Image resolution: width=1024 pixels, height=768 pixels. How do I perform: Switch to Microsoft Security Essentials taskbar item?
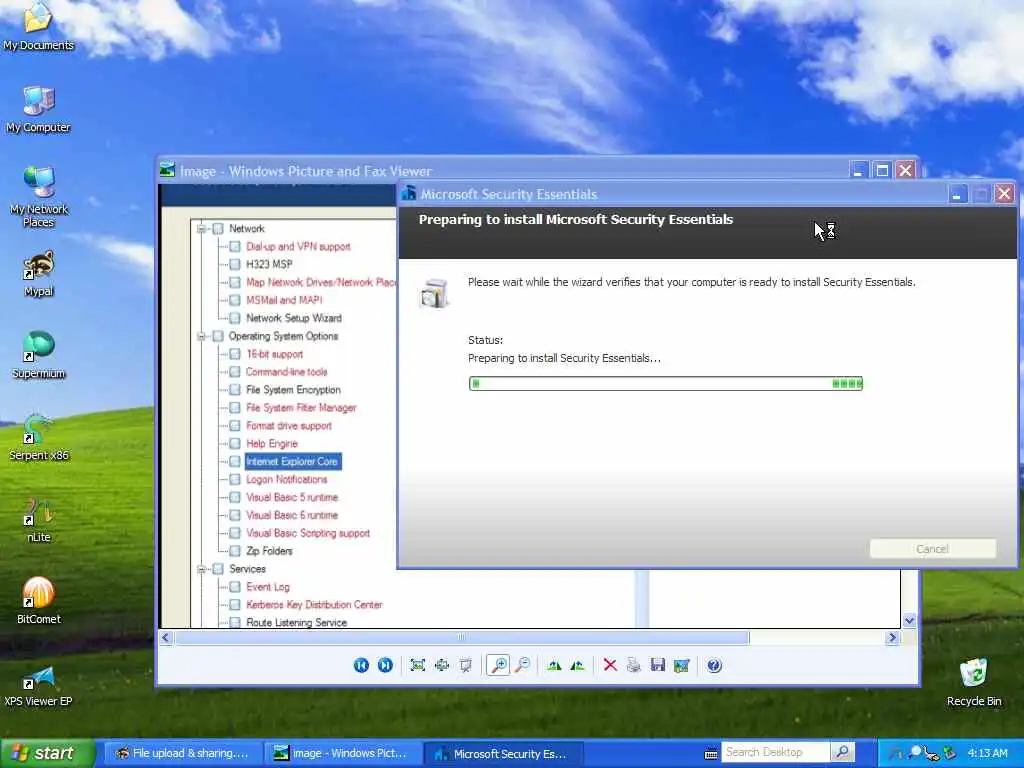point(503,754)
